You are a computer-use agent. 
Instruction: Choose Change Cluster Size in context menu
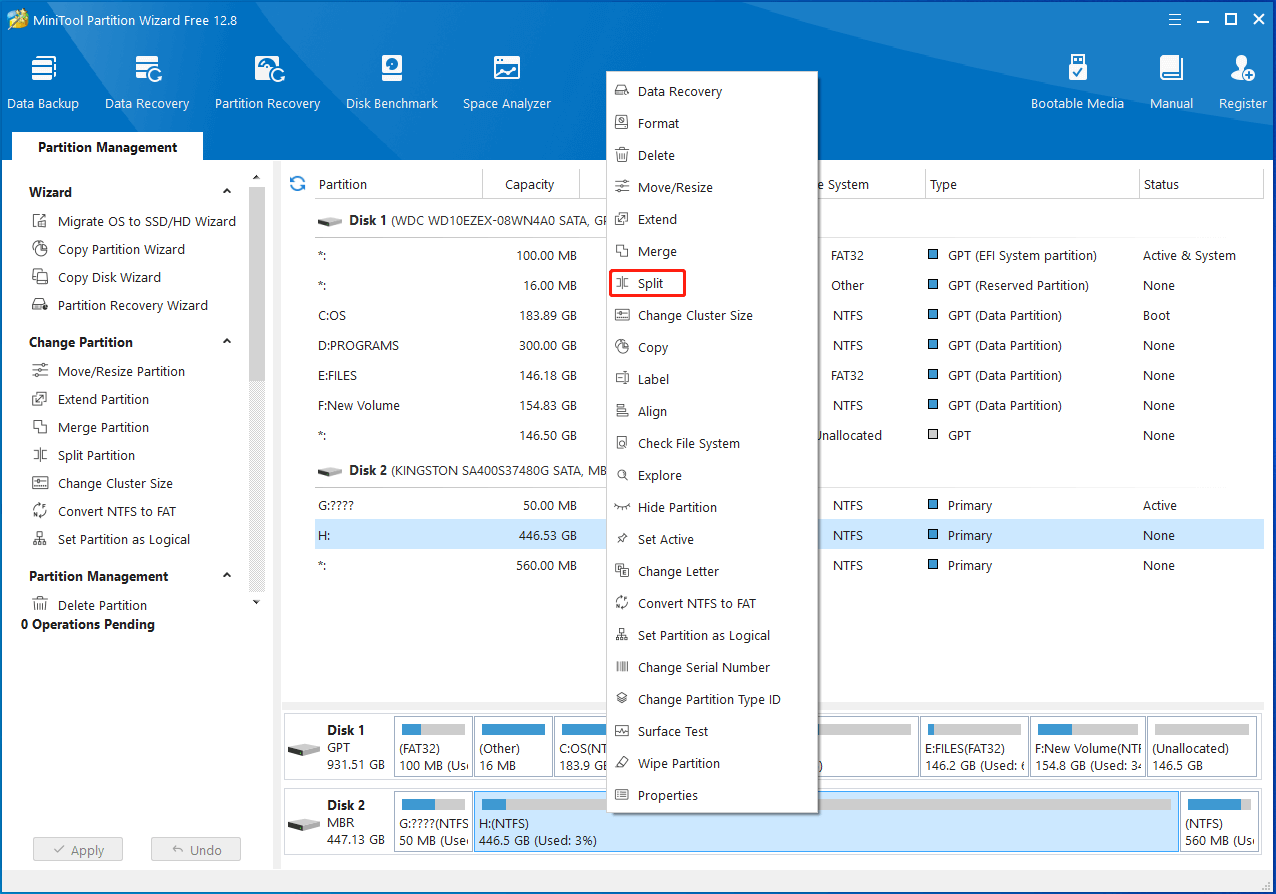(712, 315)
